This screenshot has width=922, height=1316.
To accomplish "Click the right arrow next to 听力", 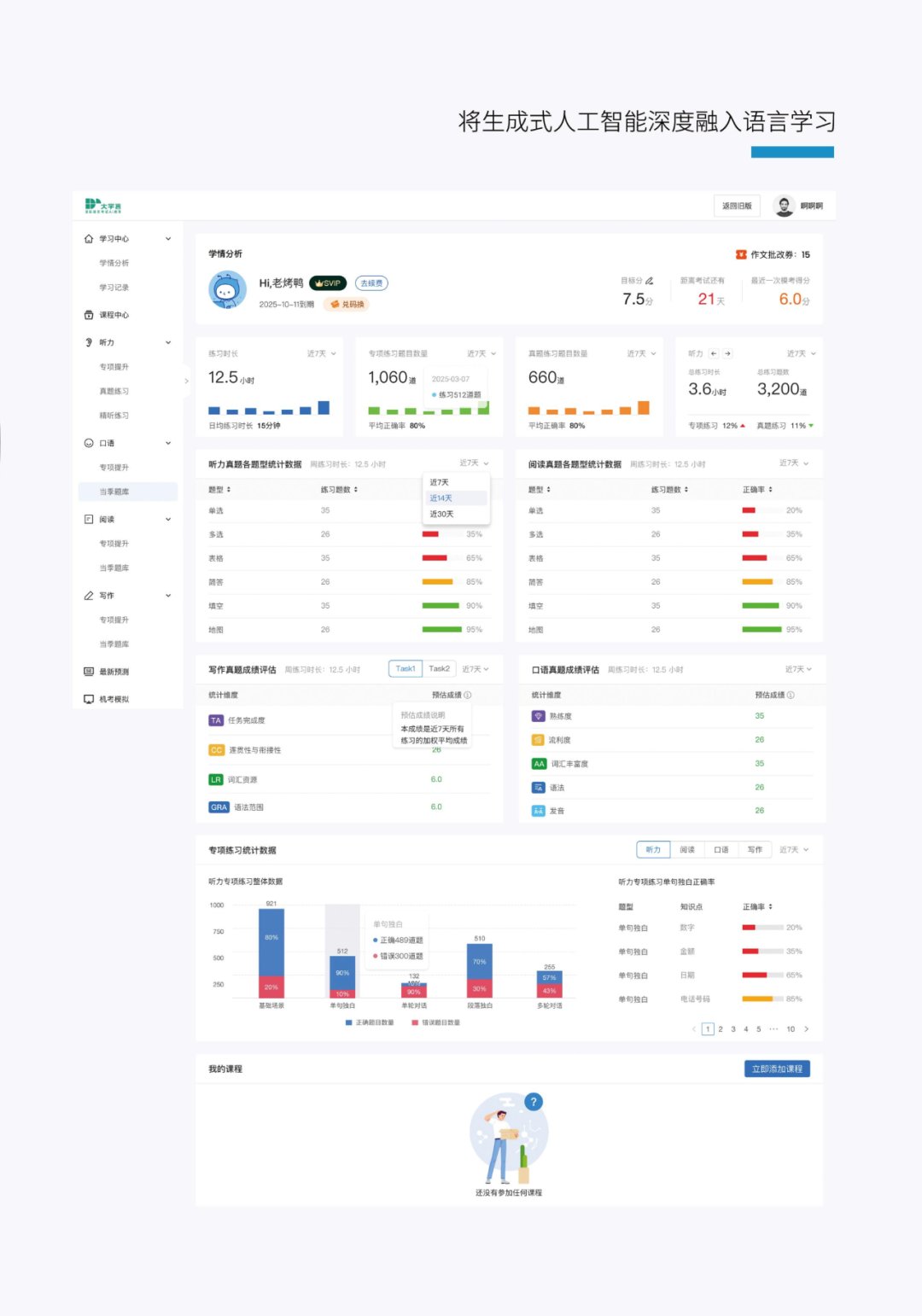I will [727, 353].
